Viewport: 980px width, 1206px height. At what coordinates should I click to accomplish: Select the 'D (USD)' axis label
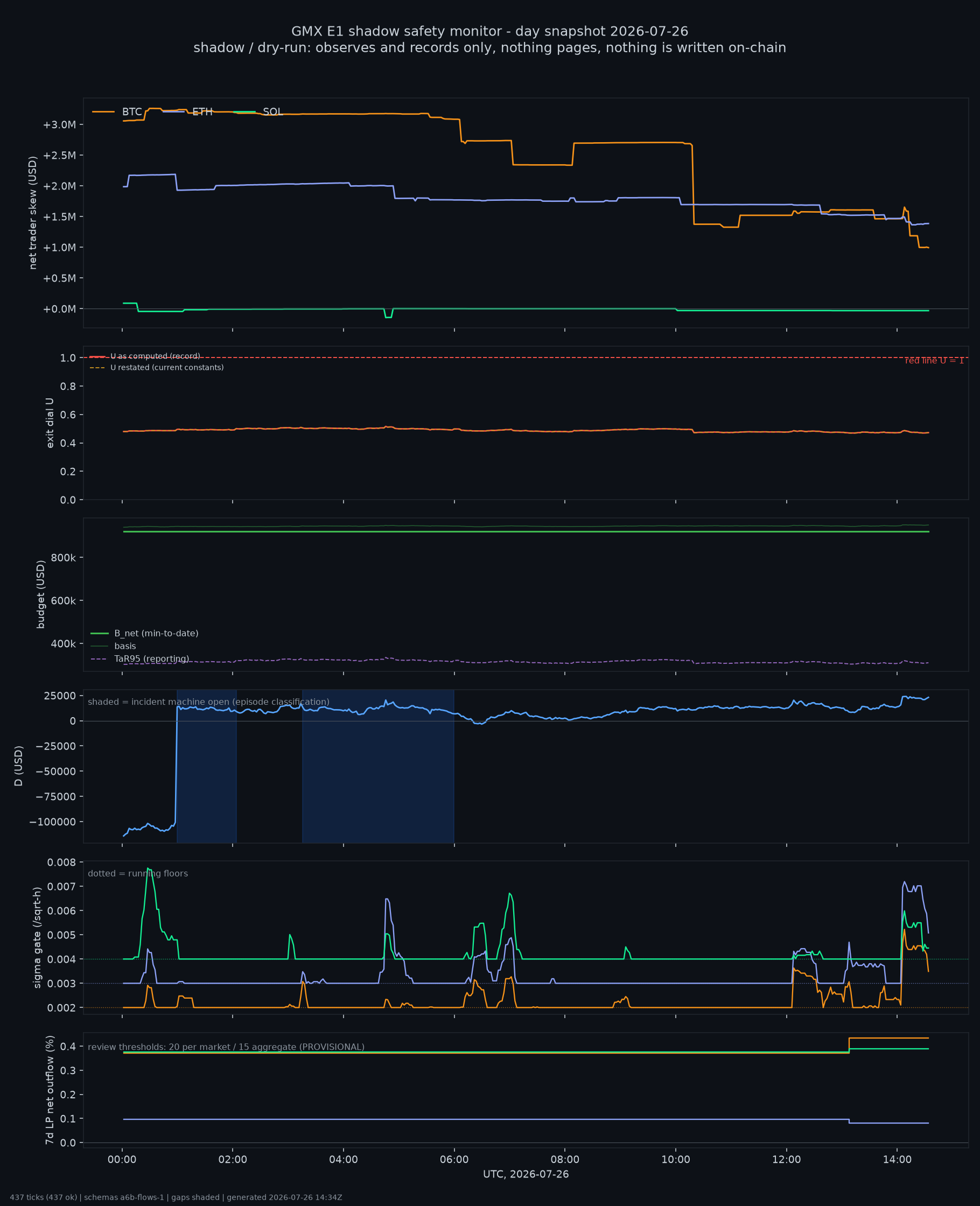pyautogui.click(x=19, y=766)
